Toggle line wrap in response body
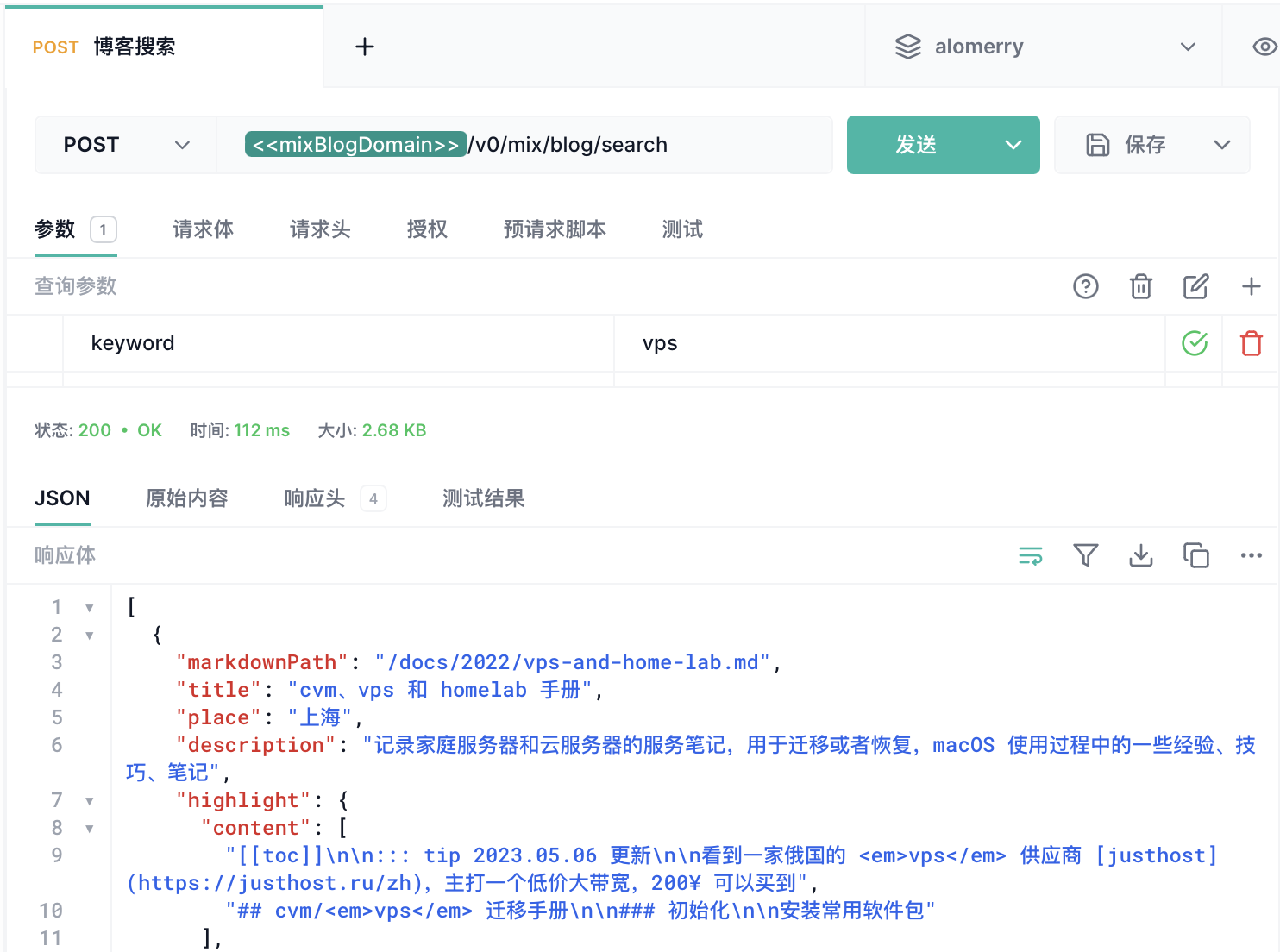Viewport: 1280px width, 952px height. click(x=1031, y=555)
